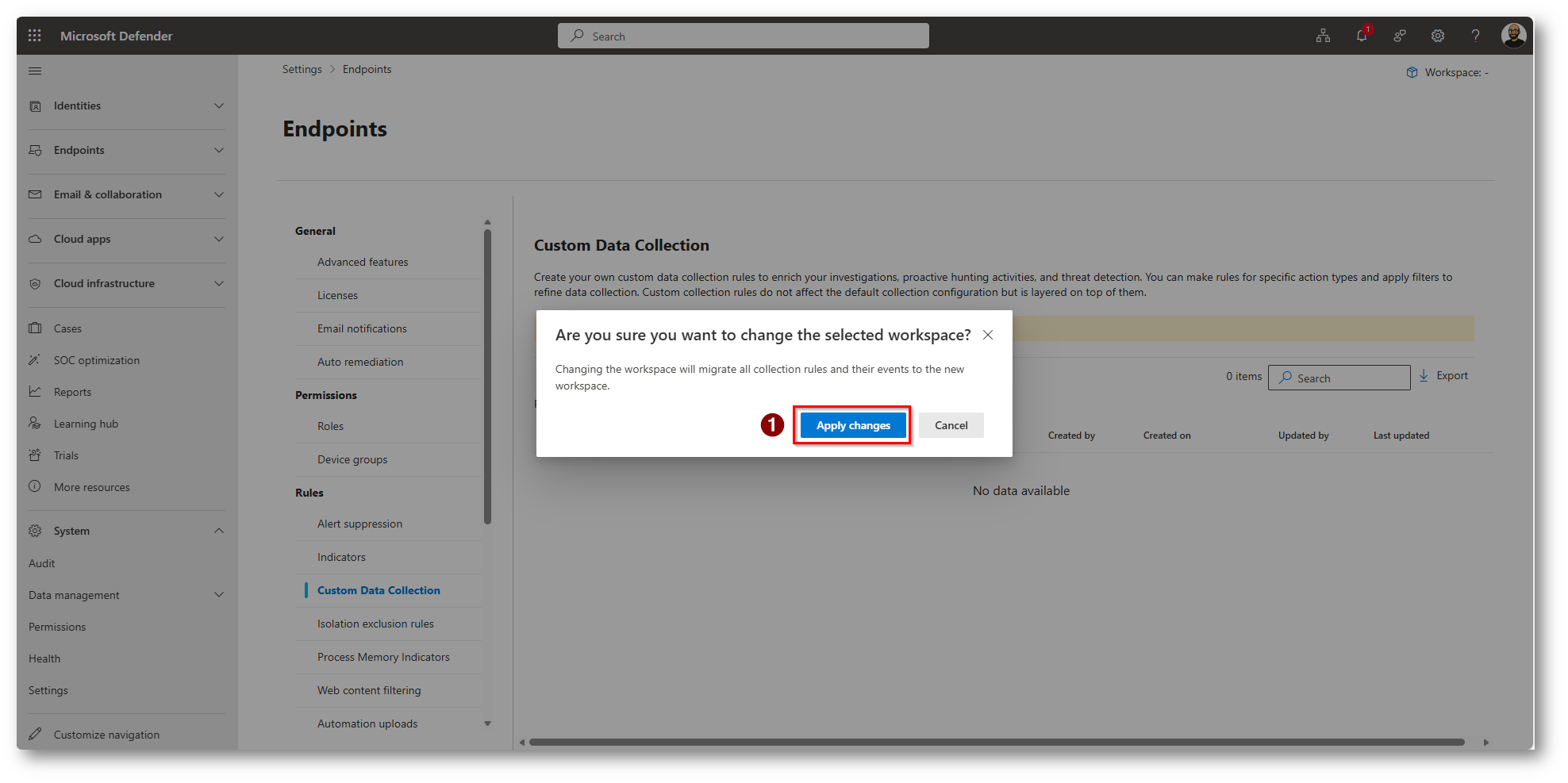Click the Endpoints devices icon in sidebar
This screenshot has width=1568, height=783.
pyautogui.click(x=35, y=151)
